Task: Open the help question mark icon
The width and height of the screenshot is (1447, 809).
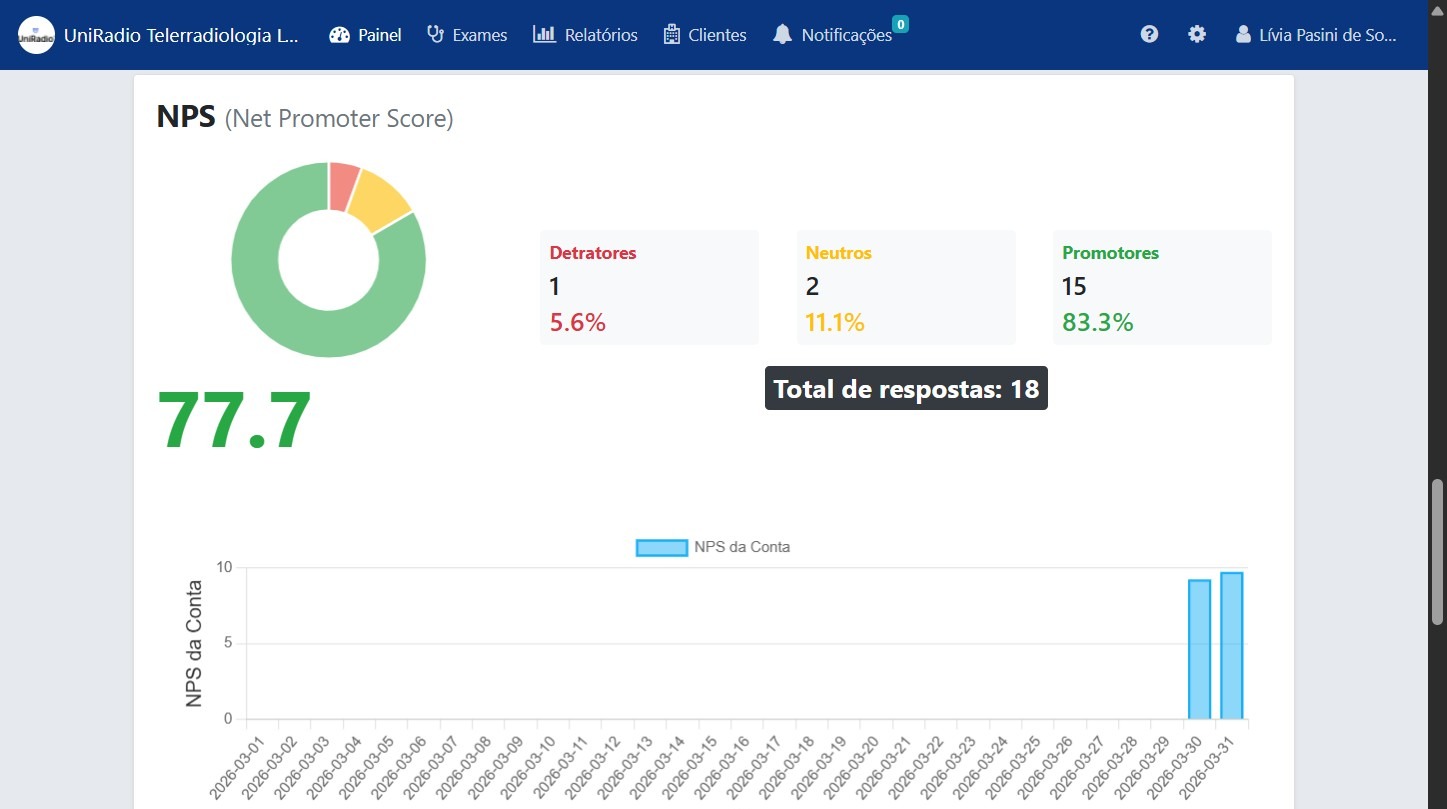Action: tap(1149, 34)
